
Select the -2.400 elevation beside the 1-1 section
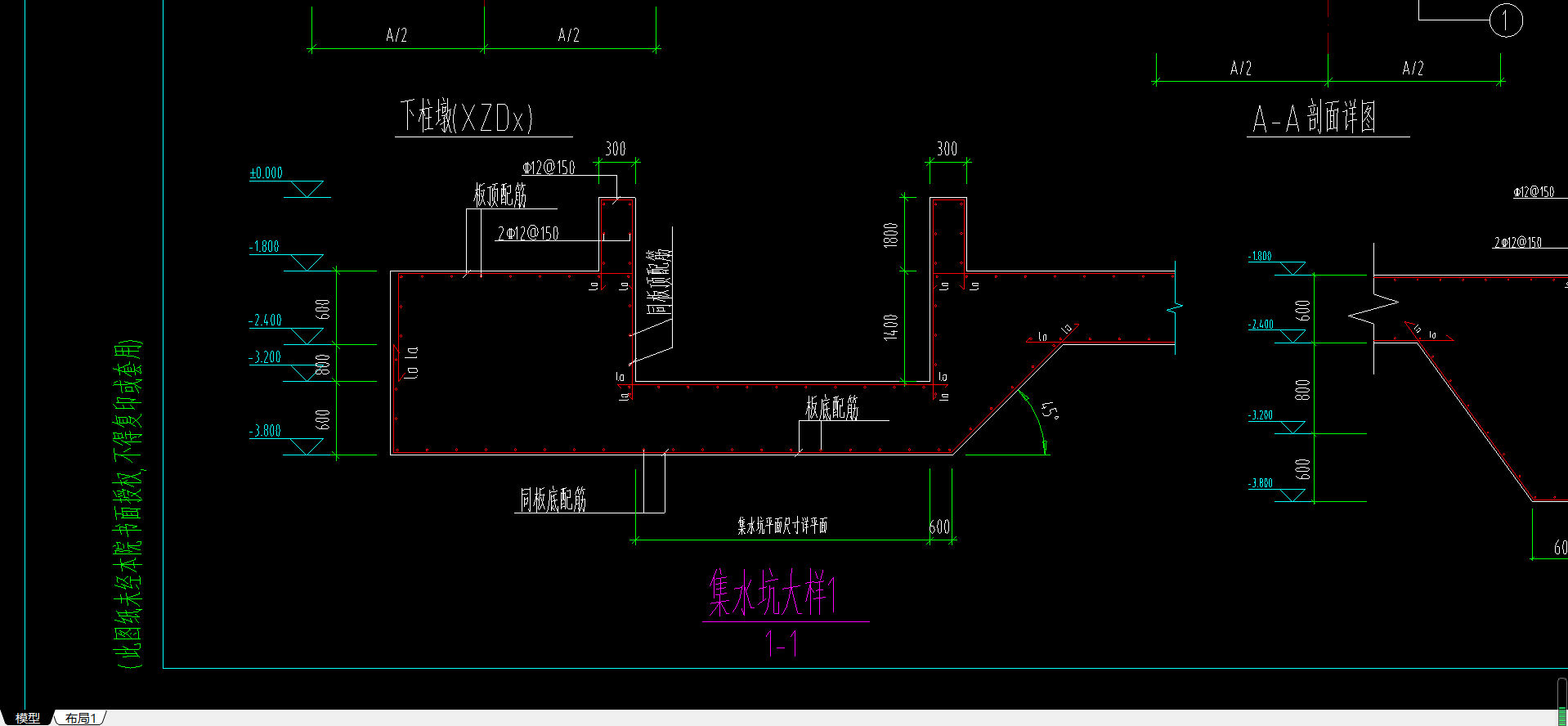(x=265, y=320)
